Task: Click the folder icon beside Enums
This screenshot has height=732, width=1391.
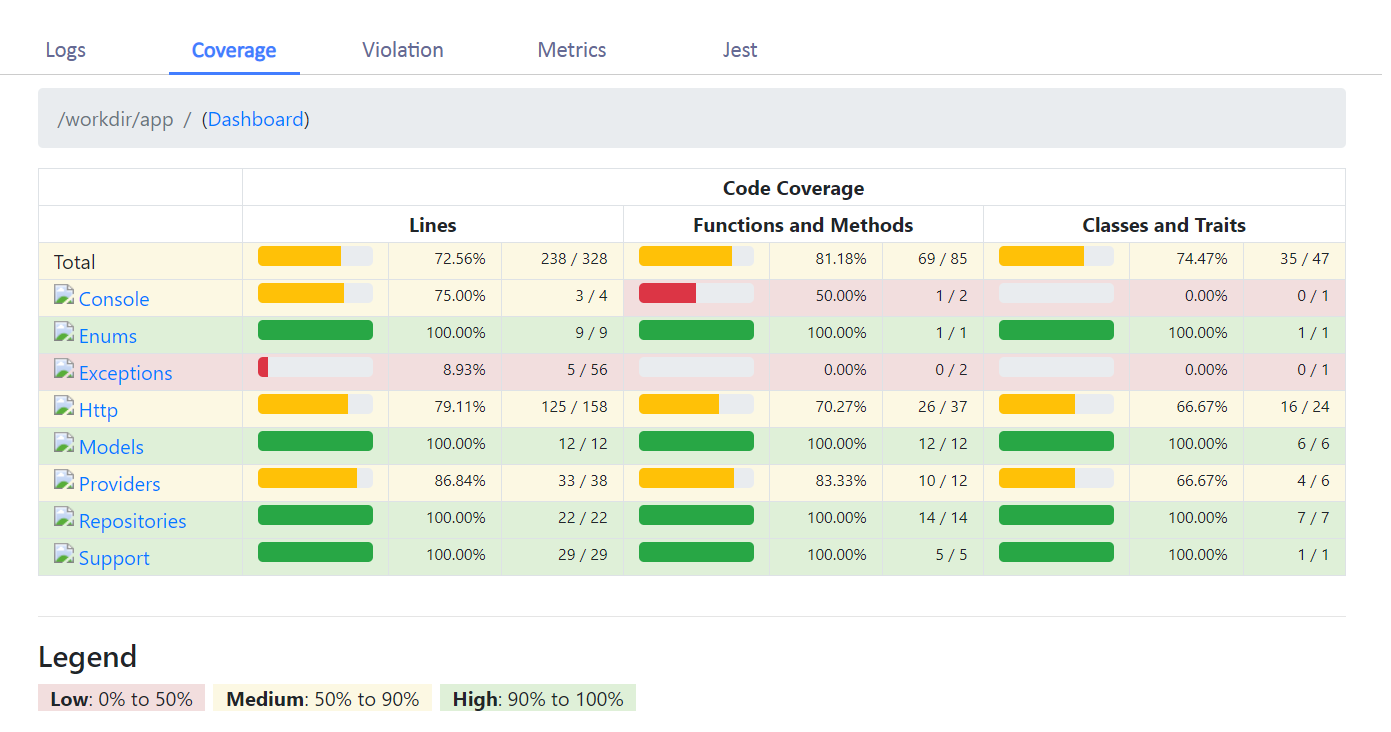Action: [64, 332]
